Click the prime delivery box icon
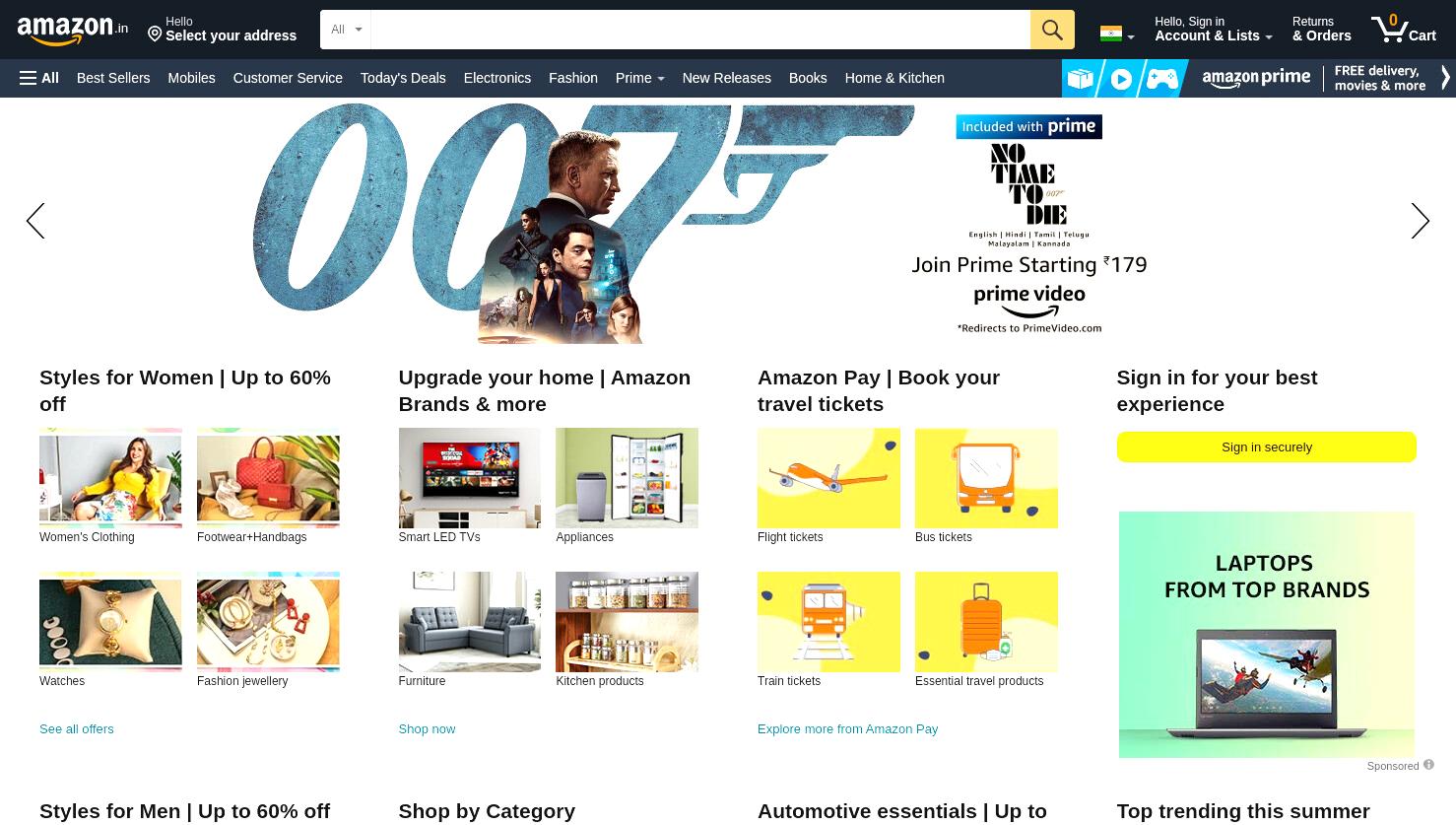Screen dimensions: 1456x825 pyautogui.click(x=1081, y=79)
